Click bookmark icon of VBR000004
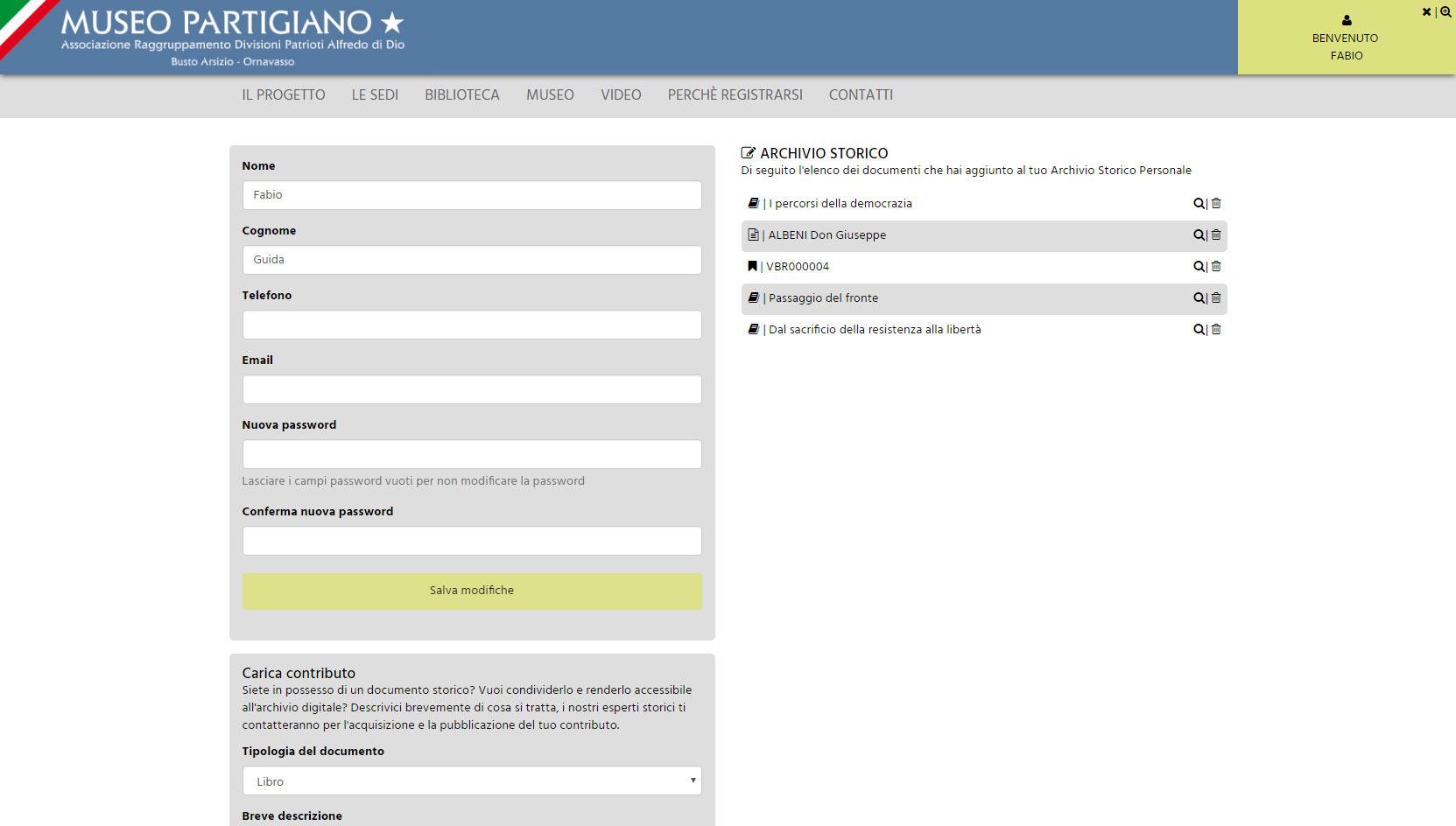1456x826 pixels. click(752, 266)
